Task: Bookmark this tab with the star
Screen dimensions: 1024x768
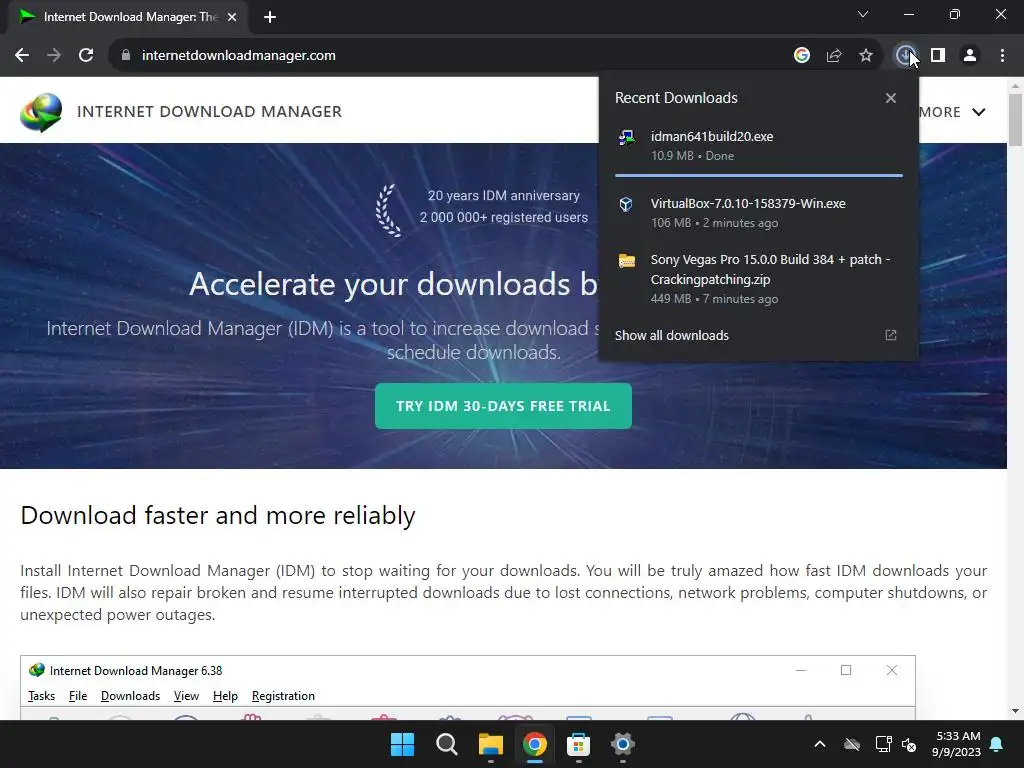Action: tap(866, 56)
